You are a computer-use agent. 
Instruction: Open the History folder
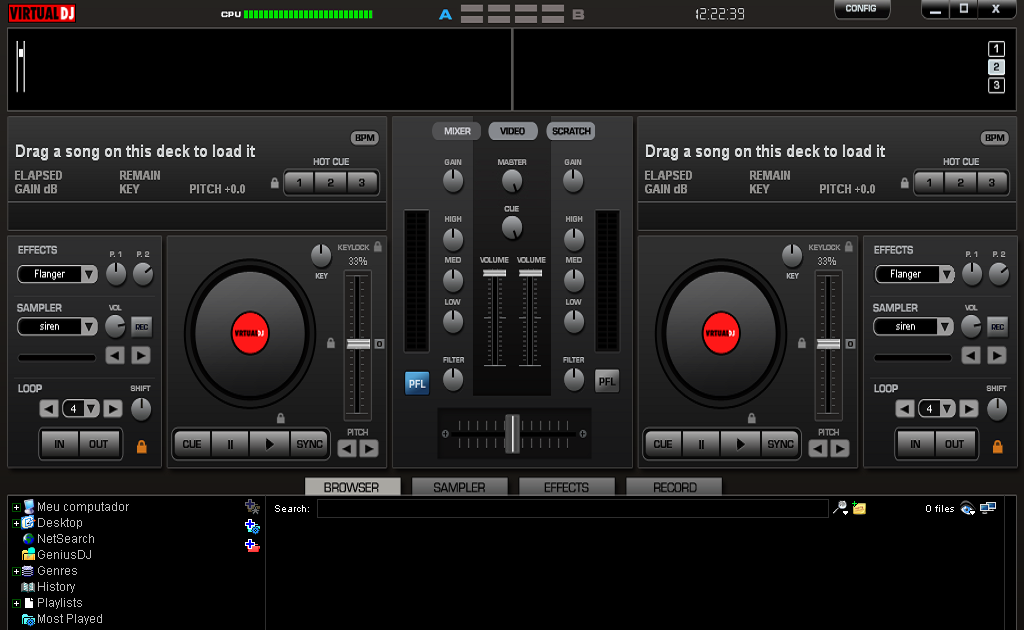pyautogui.click(x=56, y=587)
